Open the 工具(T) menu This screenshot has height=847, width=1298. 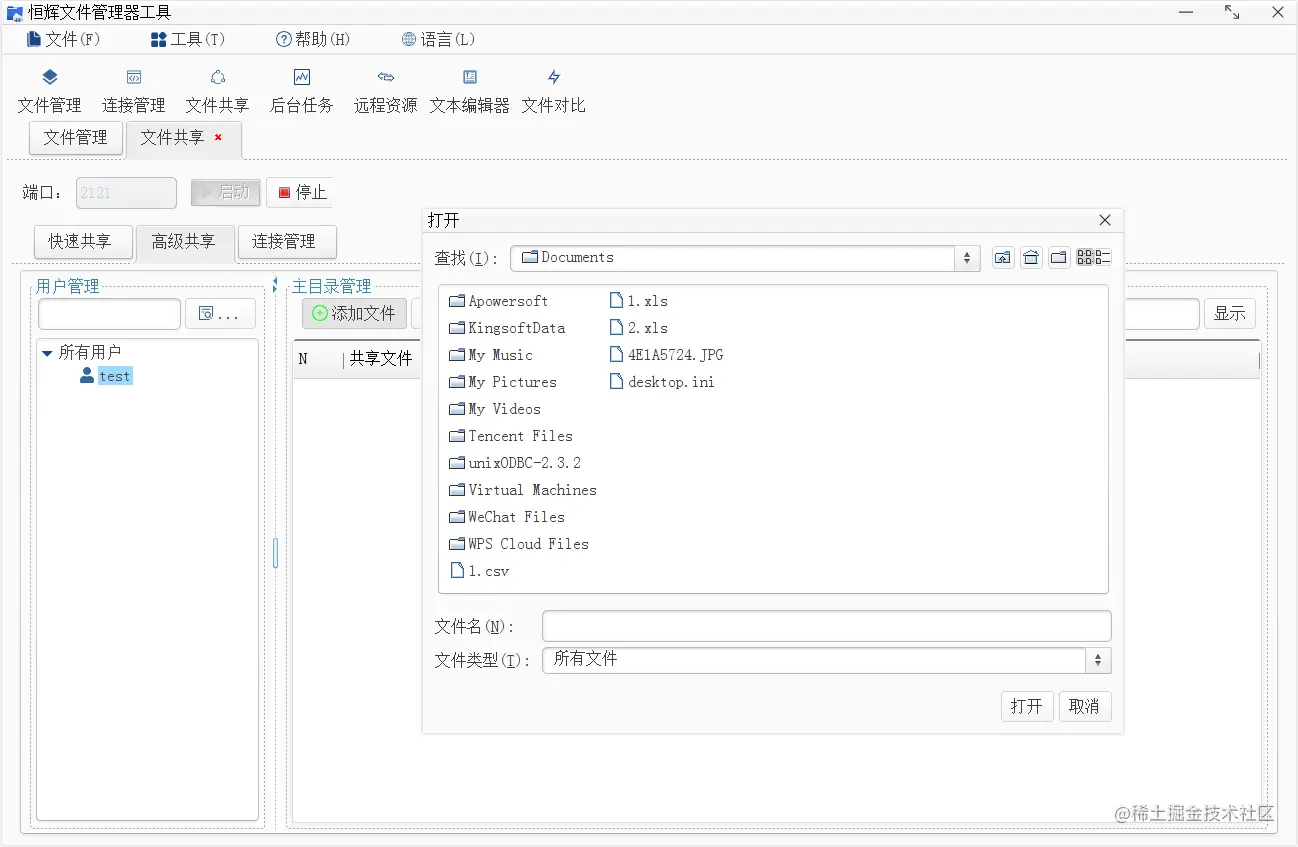[188, 39]
